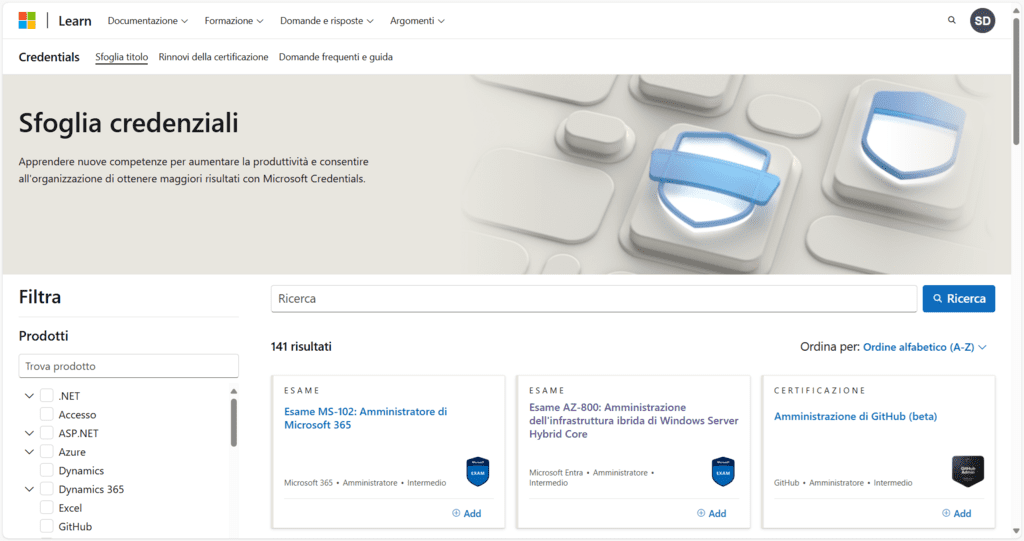Open the AZ-800 exam badge icon
This screenshot has width=1024, height=541.
[x=723, y=472]
